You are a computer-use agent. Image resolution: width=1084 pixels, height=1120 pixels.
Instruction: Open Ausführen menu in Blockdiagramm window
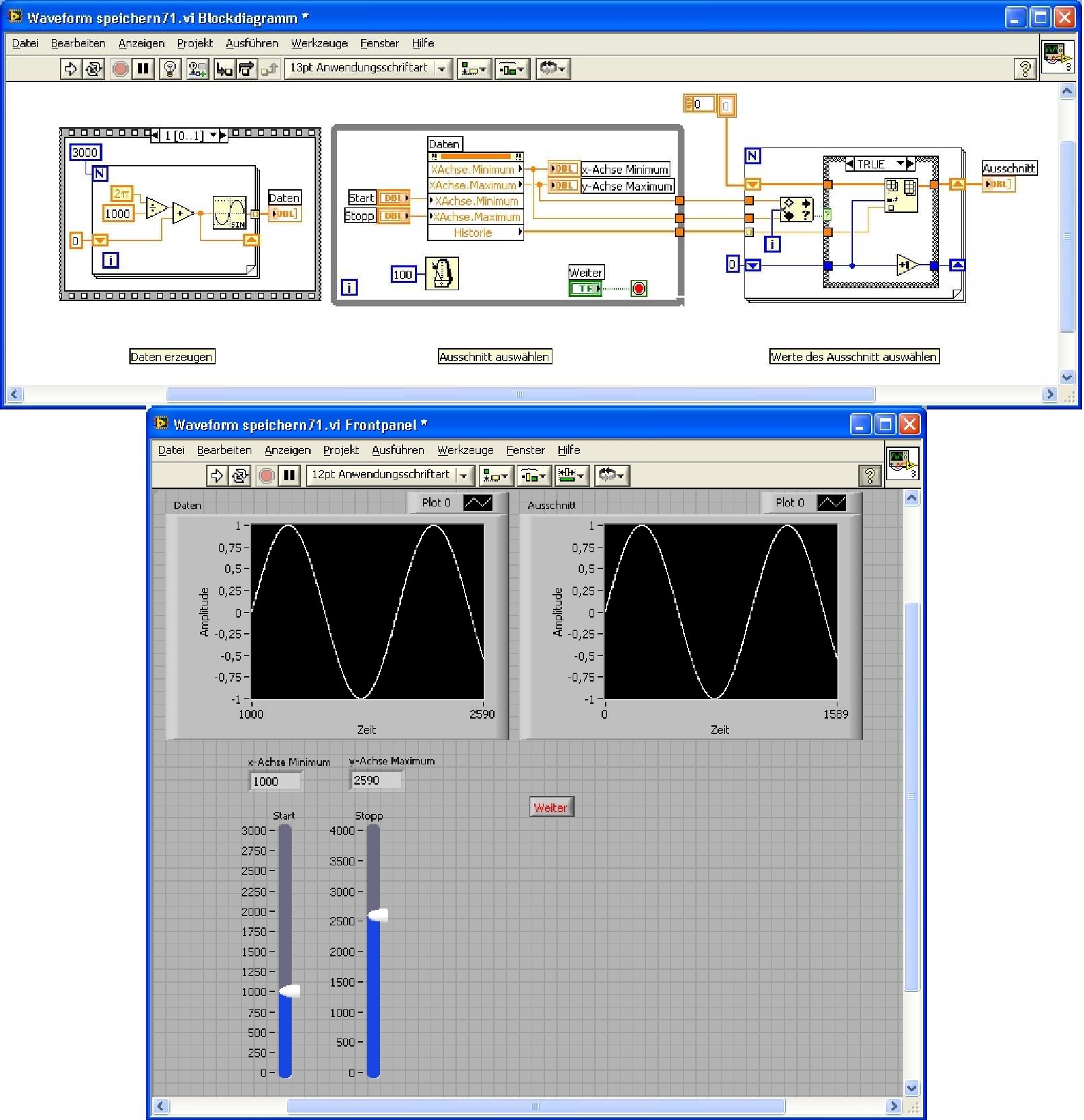[x=252, y=43]
